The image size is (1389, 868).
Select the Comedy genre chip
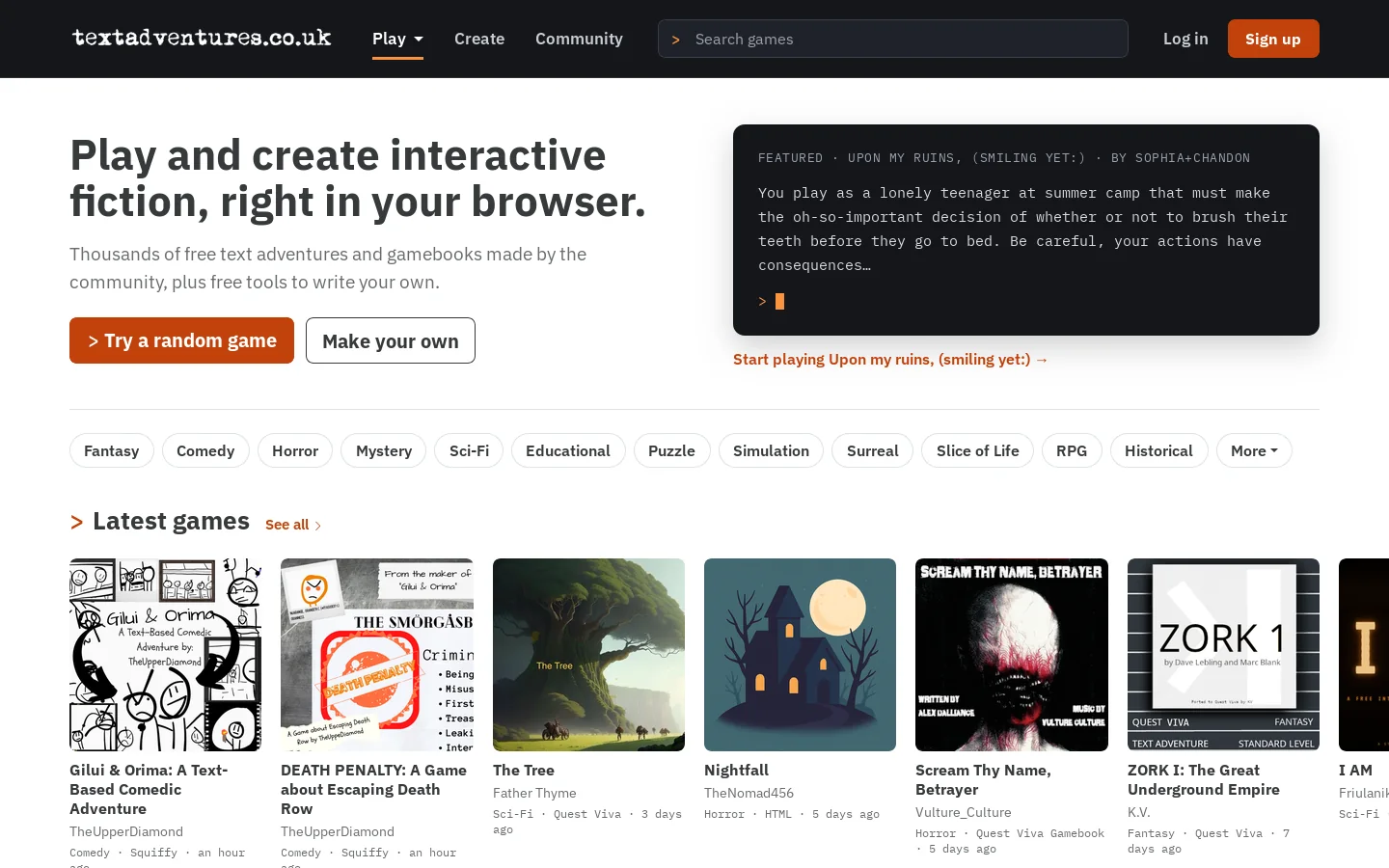[x=205, y=450]
